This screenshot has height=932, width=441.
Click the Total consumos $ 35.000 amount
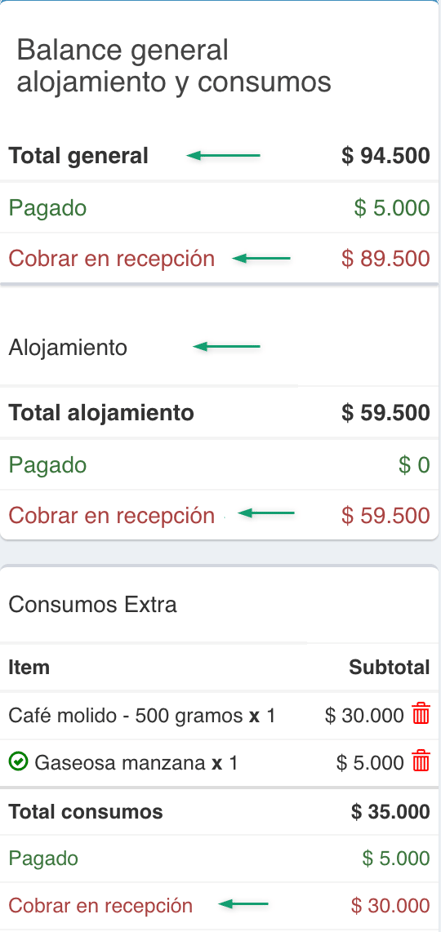tap(390, 811)
